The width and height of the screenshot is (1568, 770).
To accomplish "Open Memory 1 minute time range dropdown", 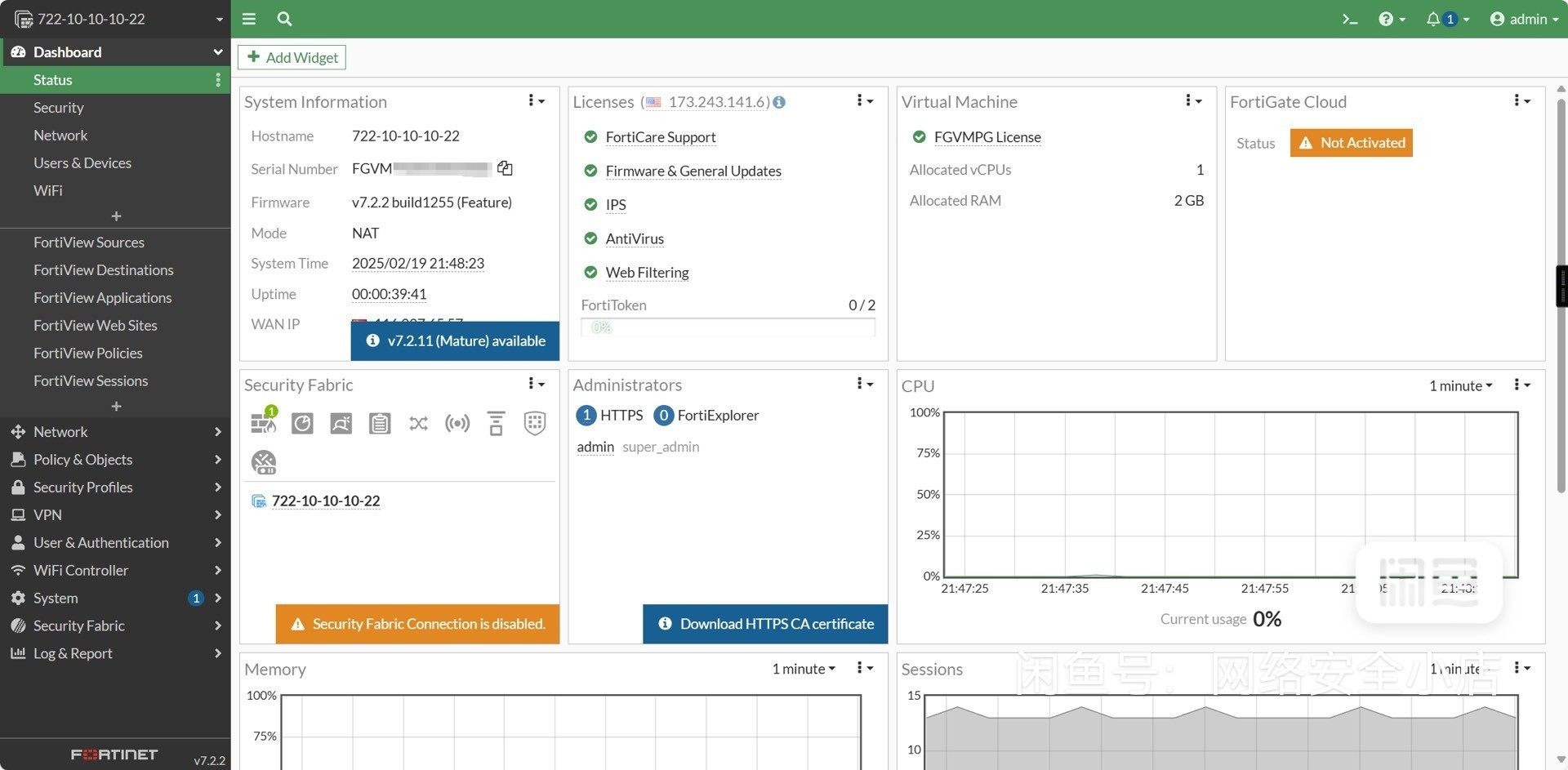I will (804, 669).
